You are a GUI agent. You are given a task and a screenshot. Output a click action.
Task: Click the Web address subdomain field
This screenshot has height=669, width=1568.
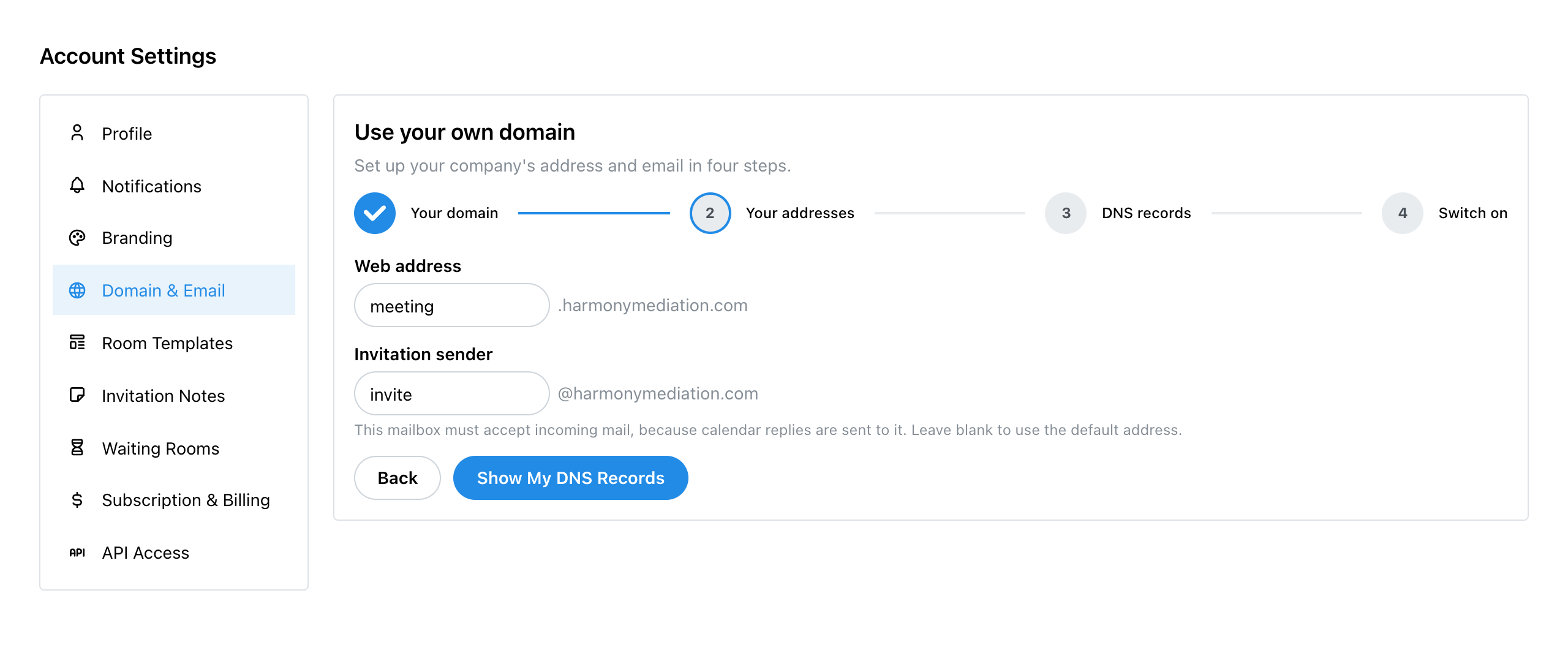tap(452, 305)
